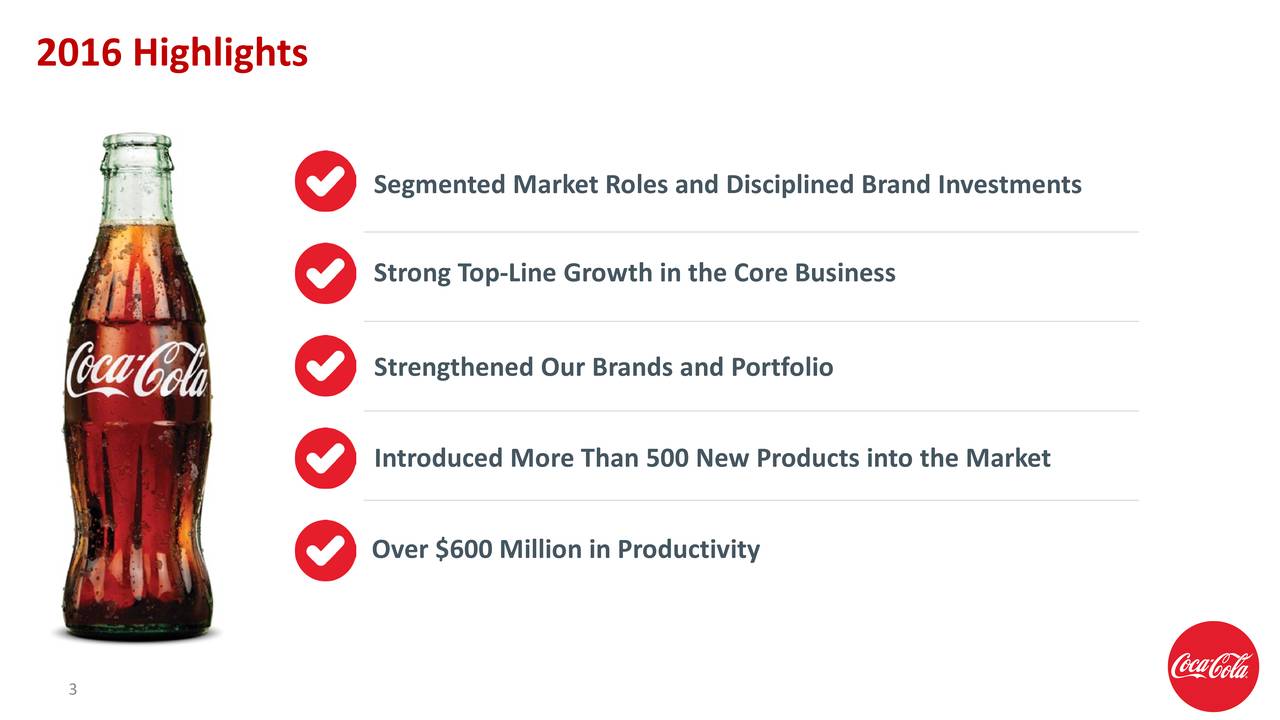
Task: Click 'Segmented Market Roles and Disciplined Brand Investments' text
Action: pyautogui.click(x=727, y=185)
